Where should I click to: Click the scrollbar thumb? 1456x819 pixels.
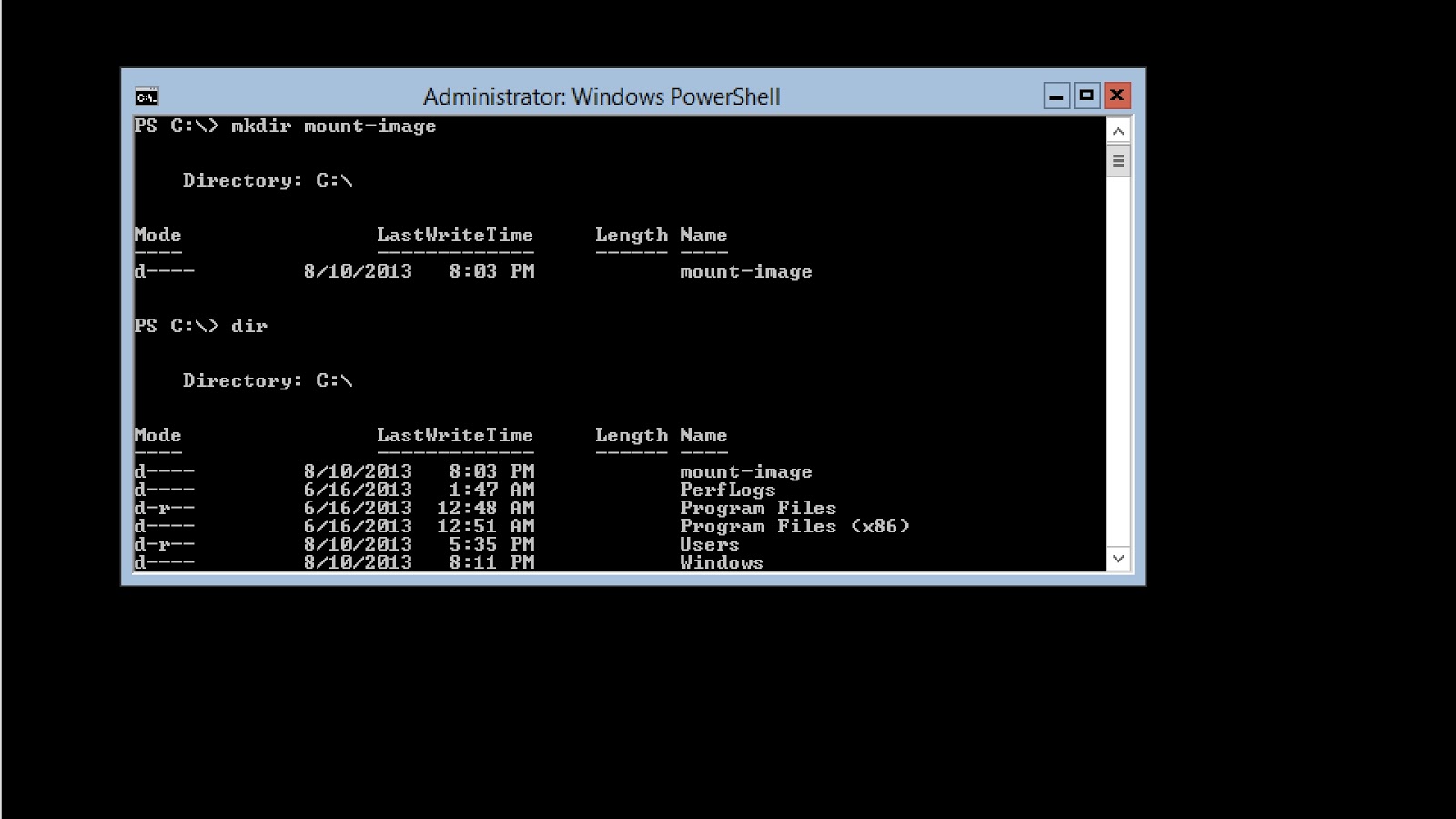tap(1118, 160)
